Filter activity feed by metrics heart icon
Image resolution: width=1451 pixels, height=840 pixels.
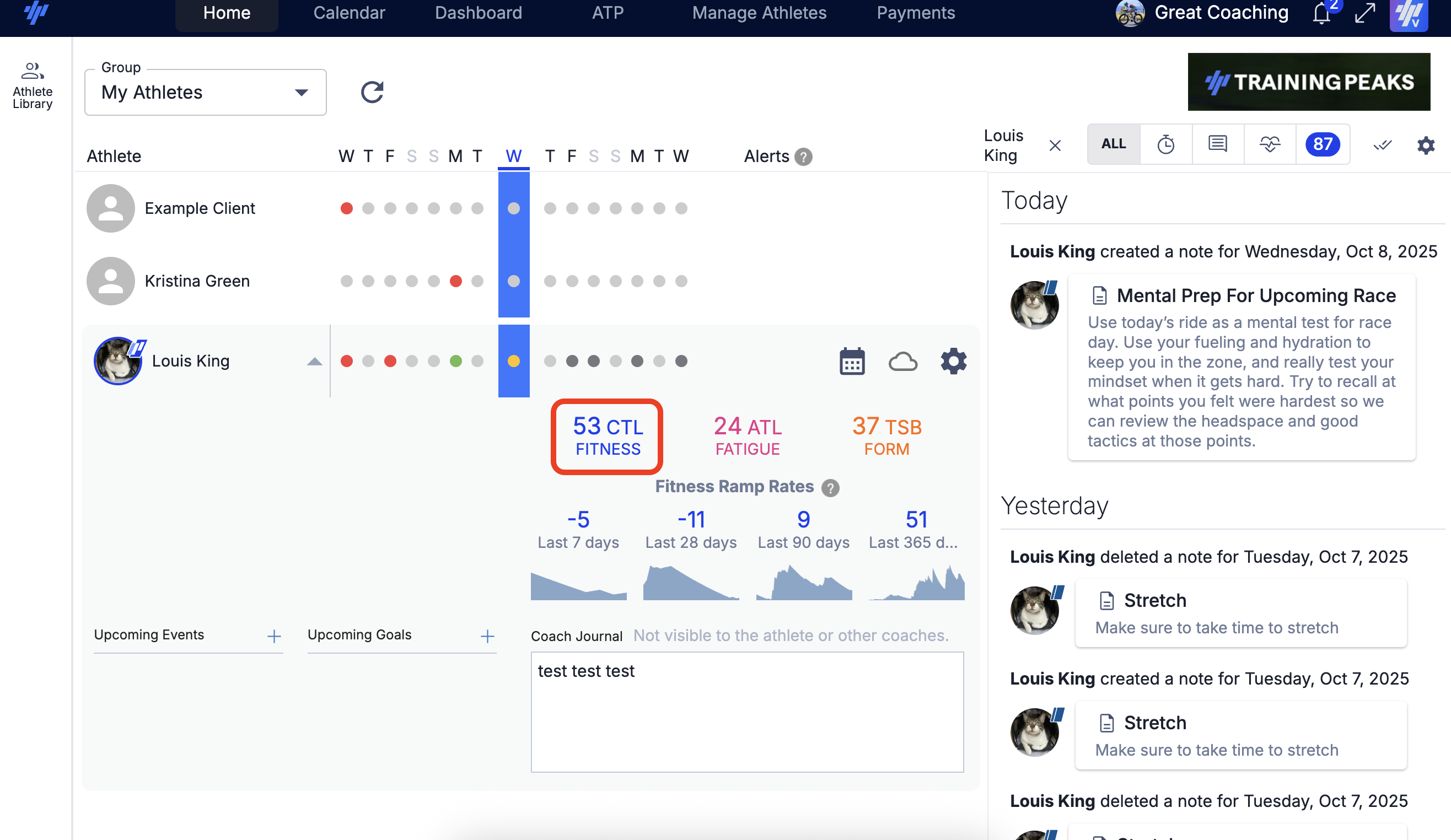[1269, 144]
